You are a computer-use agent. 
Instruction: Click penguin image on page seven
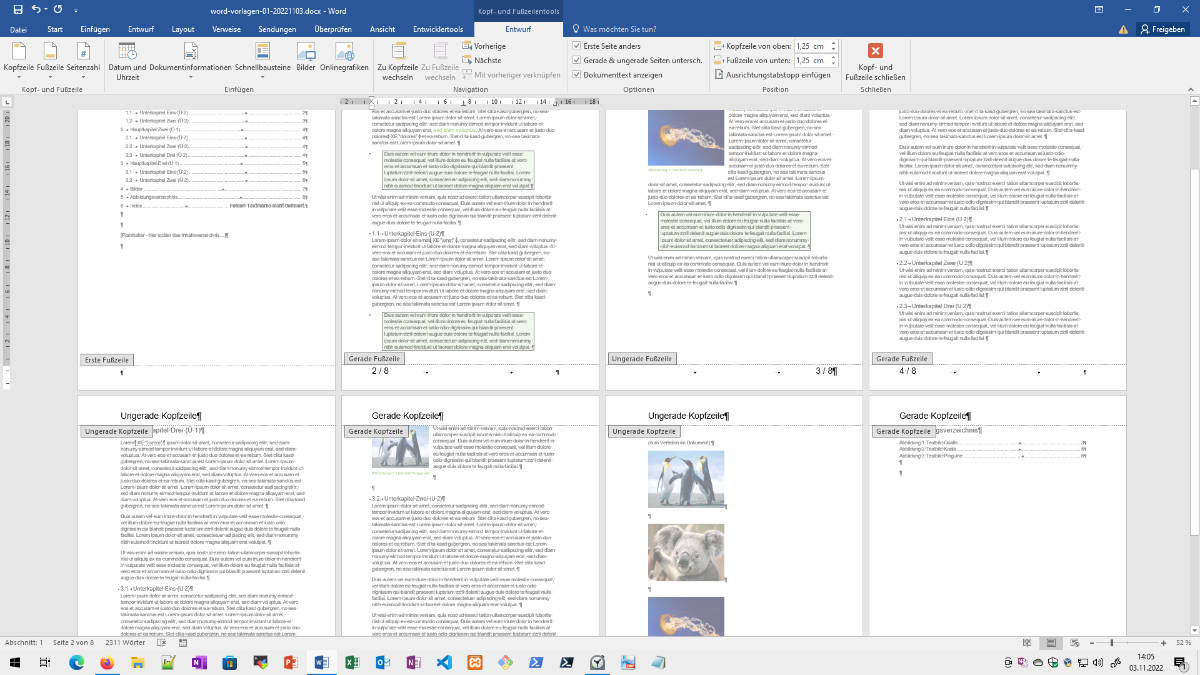686,481
